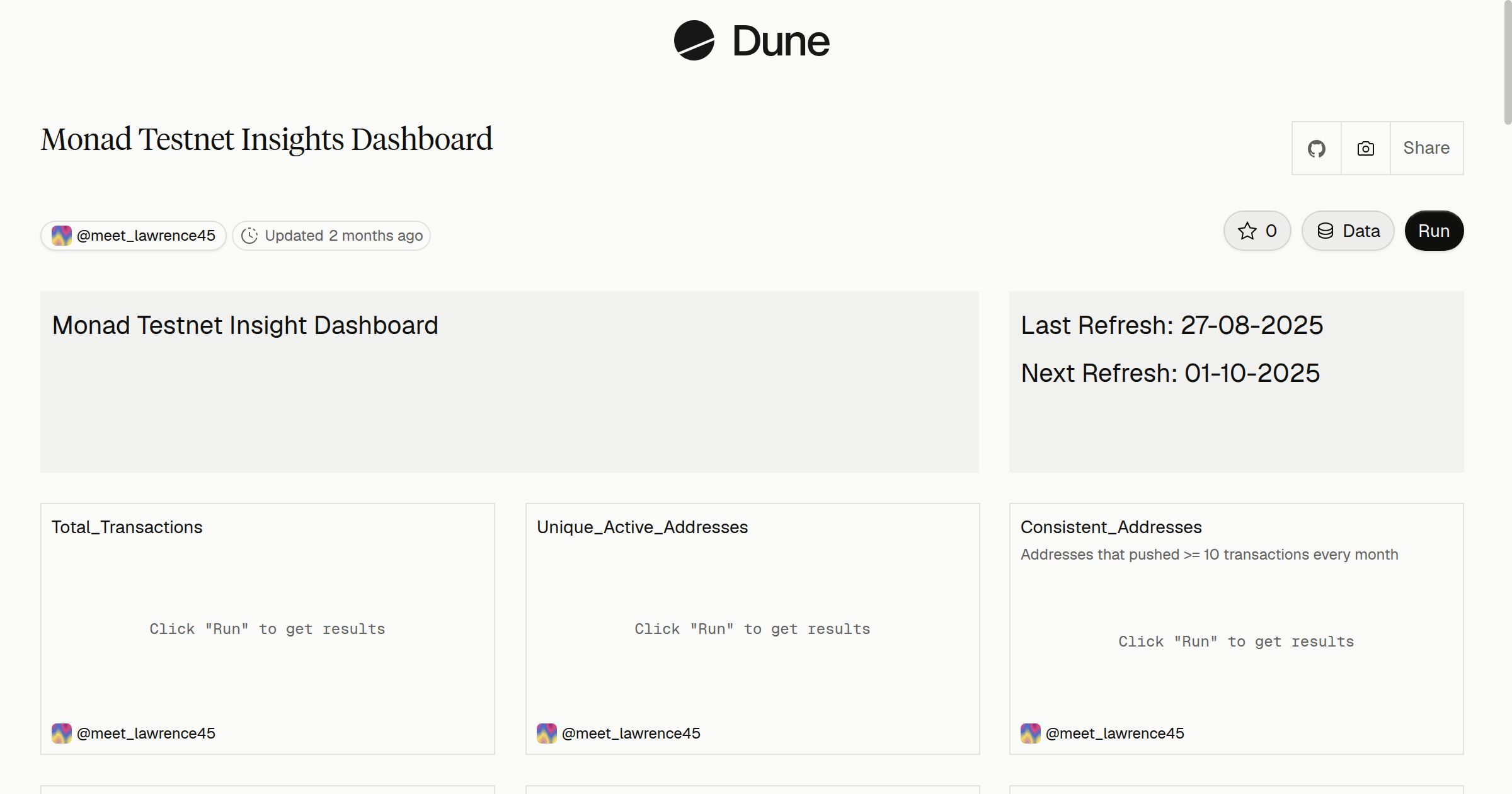Open the Consistent_Addresses query title
Viewport: 1512px width, 794px height.
coord(1111,527)
